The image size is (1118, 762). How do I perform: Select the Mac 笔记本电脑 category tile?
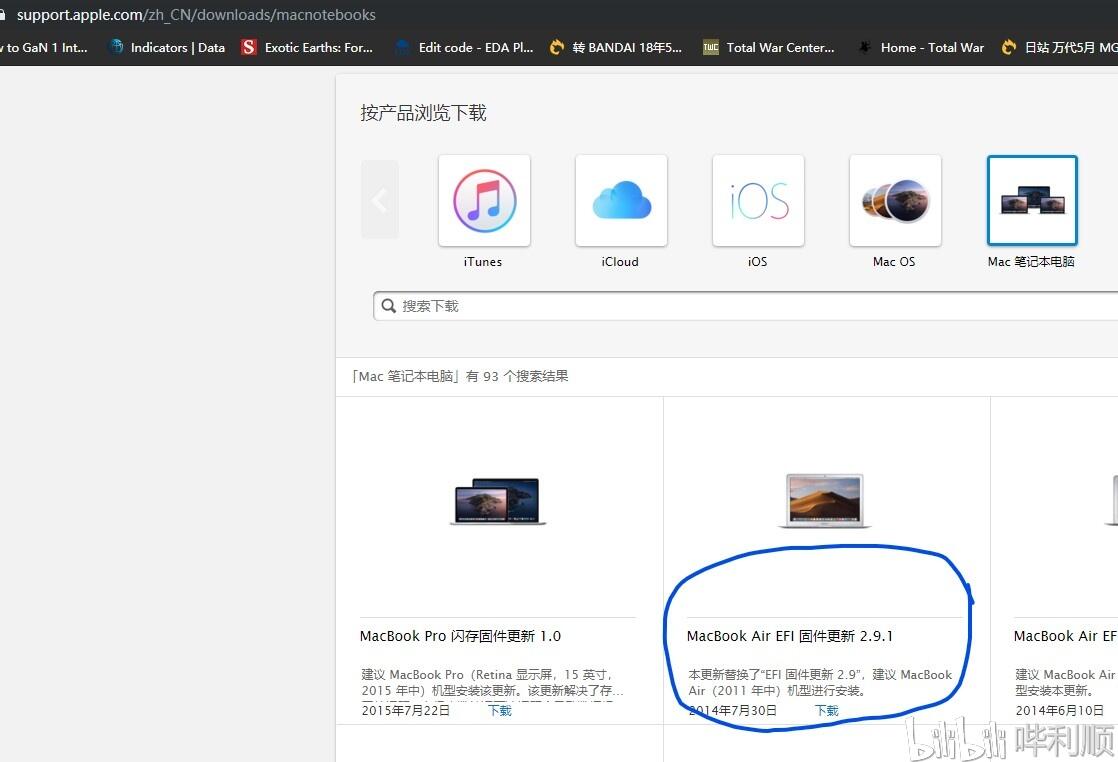[1032, 201]
